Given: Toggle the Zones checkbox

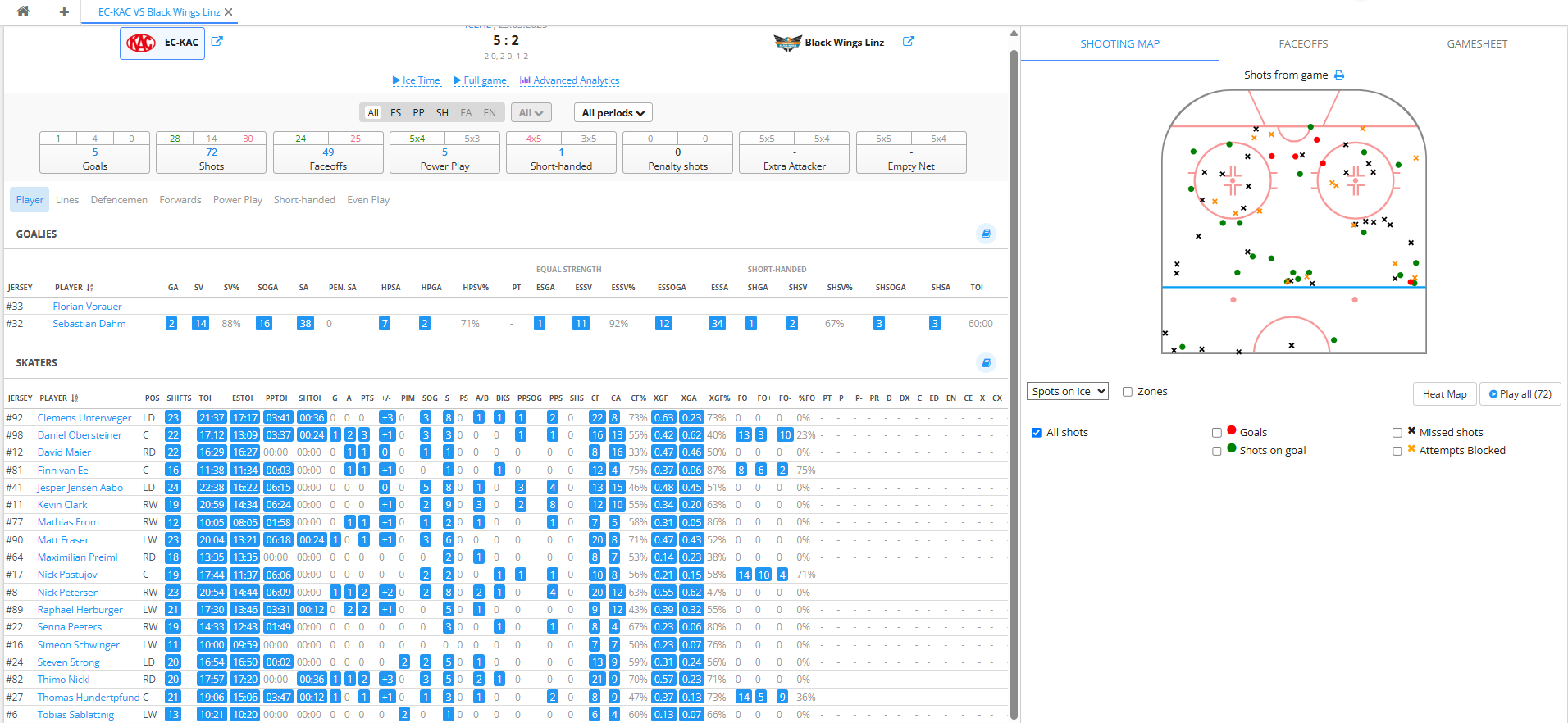Looking at the screenshot, I should click(1128, 392).
